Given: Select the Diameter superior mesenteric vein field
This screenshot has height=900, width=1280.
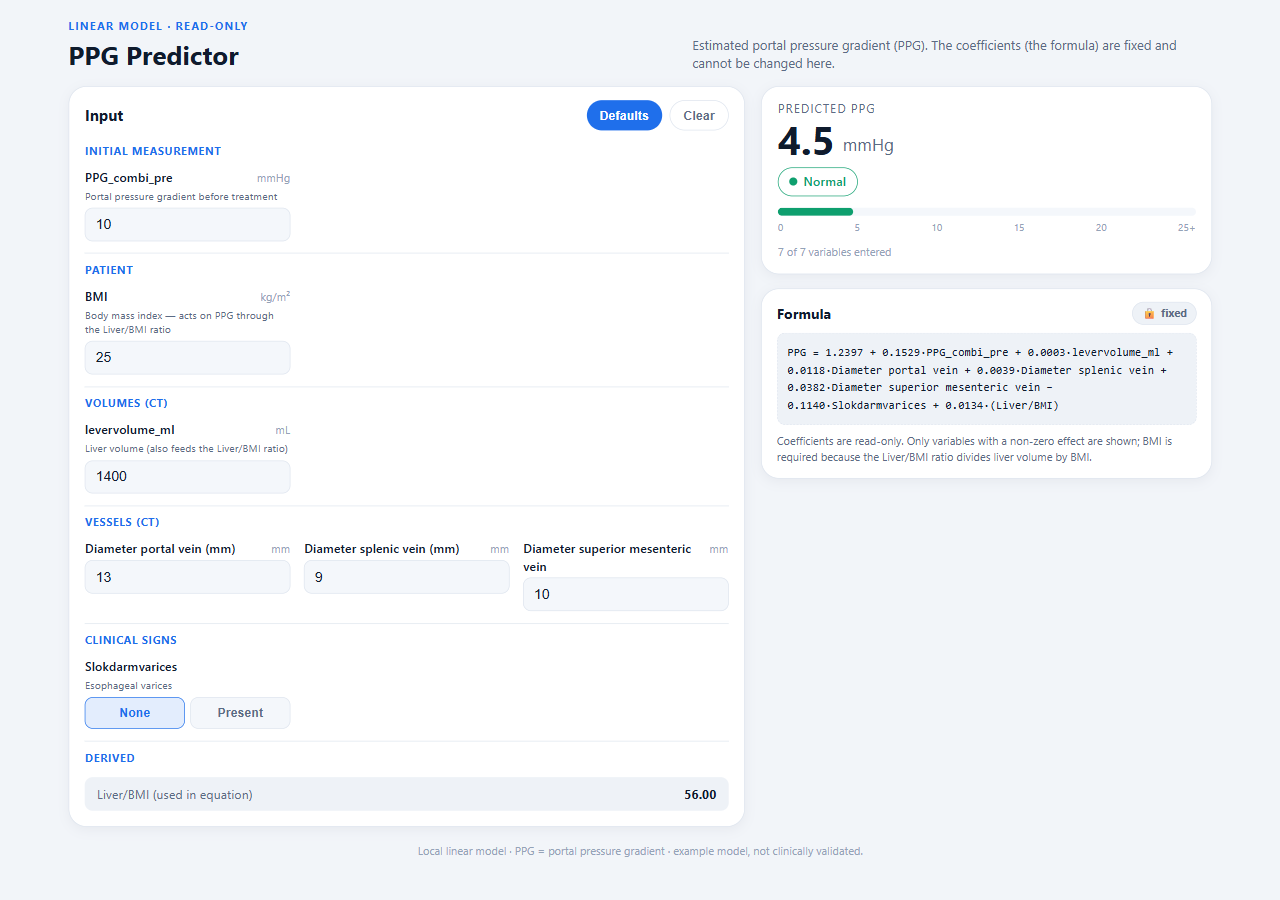Looking at the screenshot, I should 626,594.
